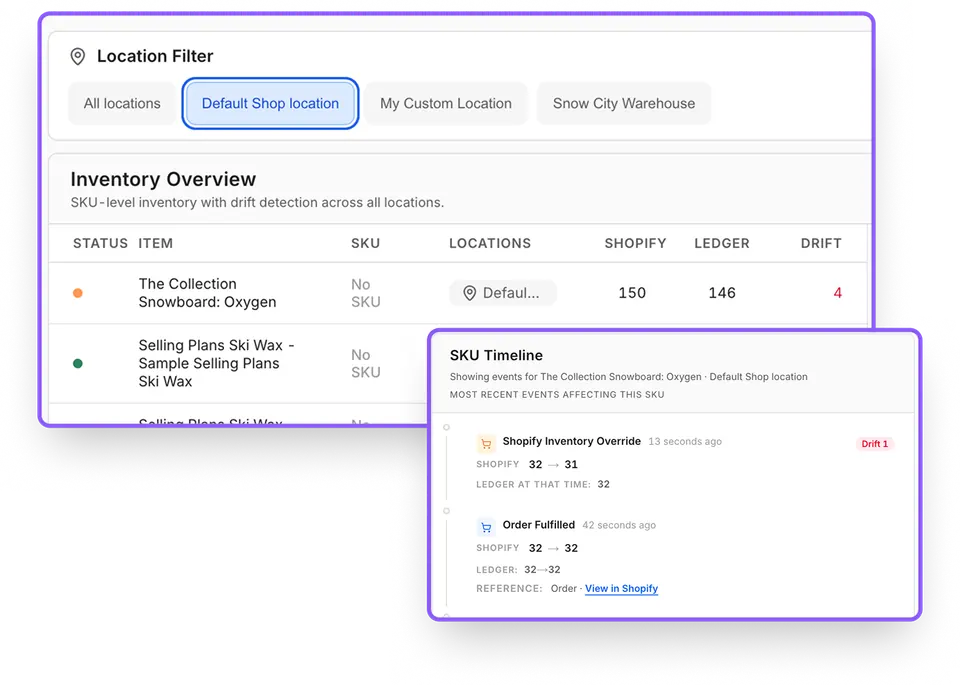Switch to My Custom Location filter
This screenshot has width=960, height=685.
pos(446,103)
